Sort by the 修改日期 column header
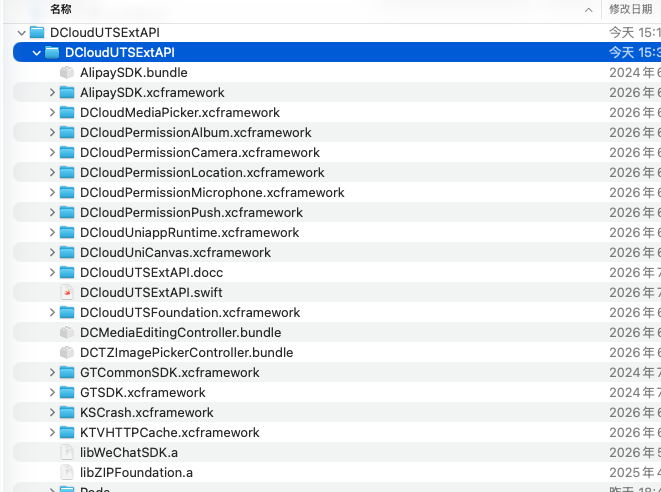The height and width of the screenshot is (492, 661). click(631, 9)
